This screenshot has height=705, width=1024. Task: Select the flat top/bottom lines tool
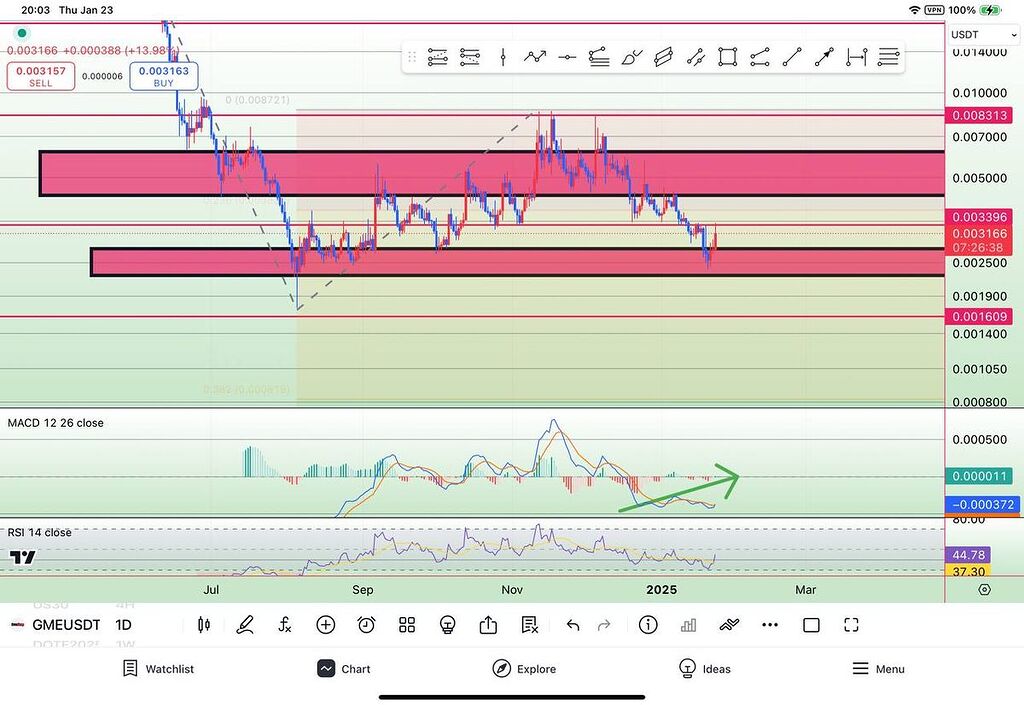pos(760,57)
